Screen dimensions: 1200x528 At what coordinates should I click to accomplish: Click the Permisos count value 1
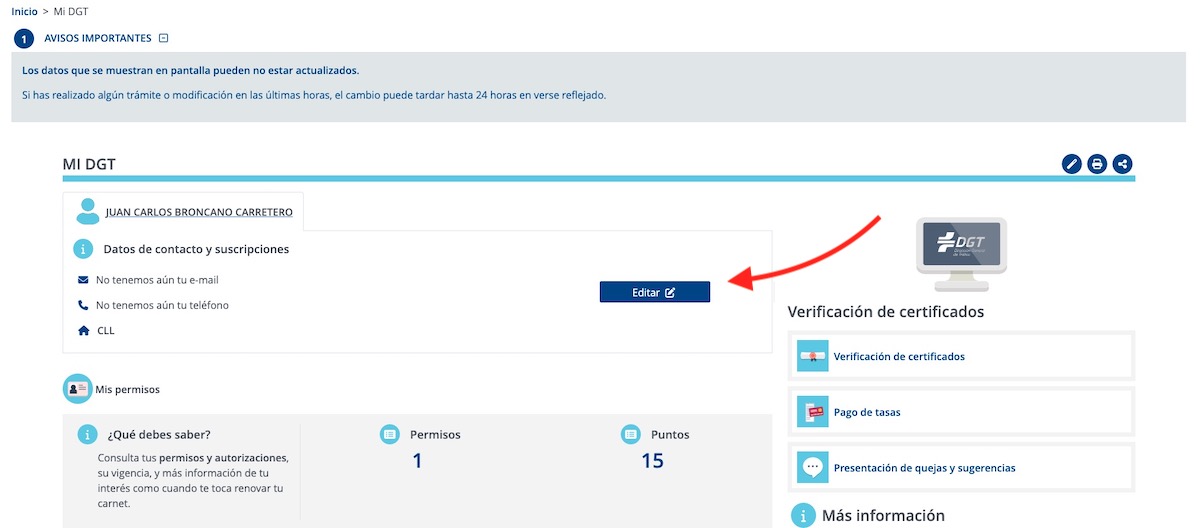pyautogui.click(x=418, y=461)
